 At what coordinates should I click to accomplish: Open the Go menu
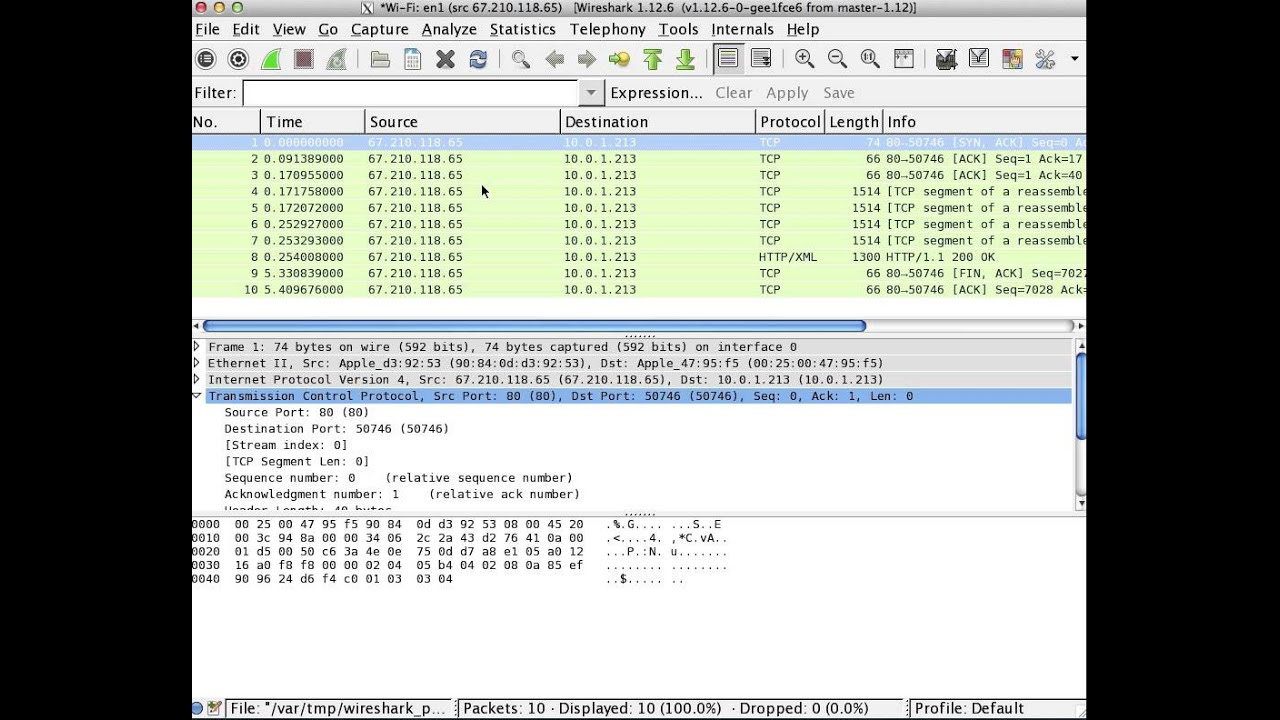[328, 29]
